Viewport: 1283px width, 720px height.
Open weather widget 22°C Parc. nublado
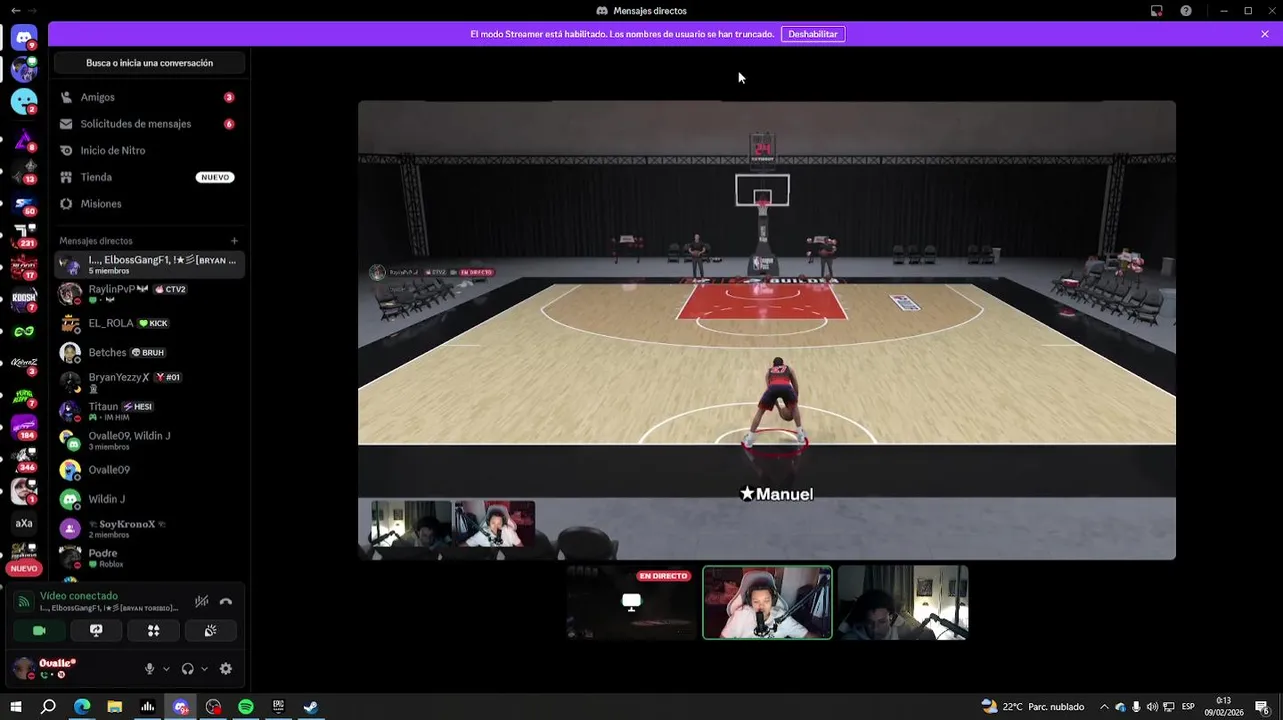pos(1033,707)
